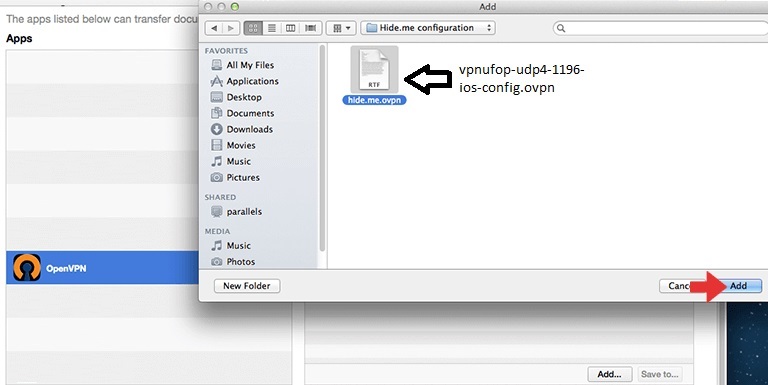The width and height of the screenshot is (768, 385).
Task: Create a New Folder
Action: point(247,286)
